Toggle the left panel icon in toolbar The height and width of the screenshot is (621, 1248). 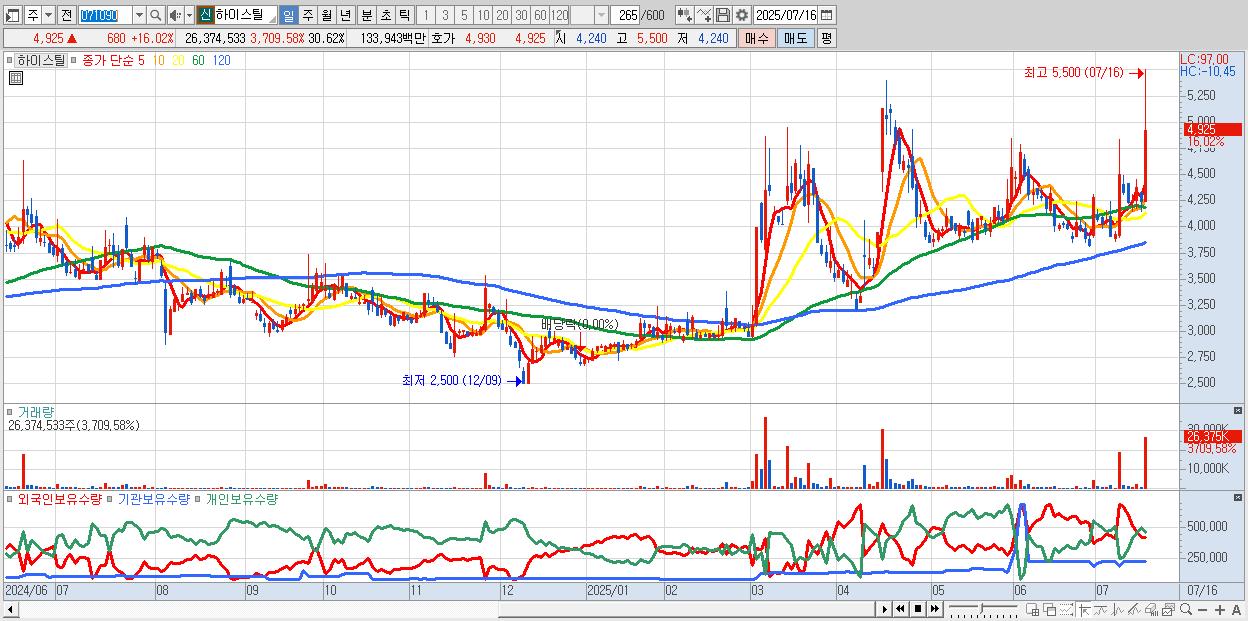coord(11,15)
